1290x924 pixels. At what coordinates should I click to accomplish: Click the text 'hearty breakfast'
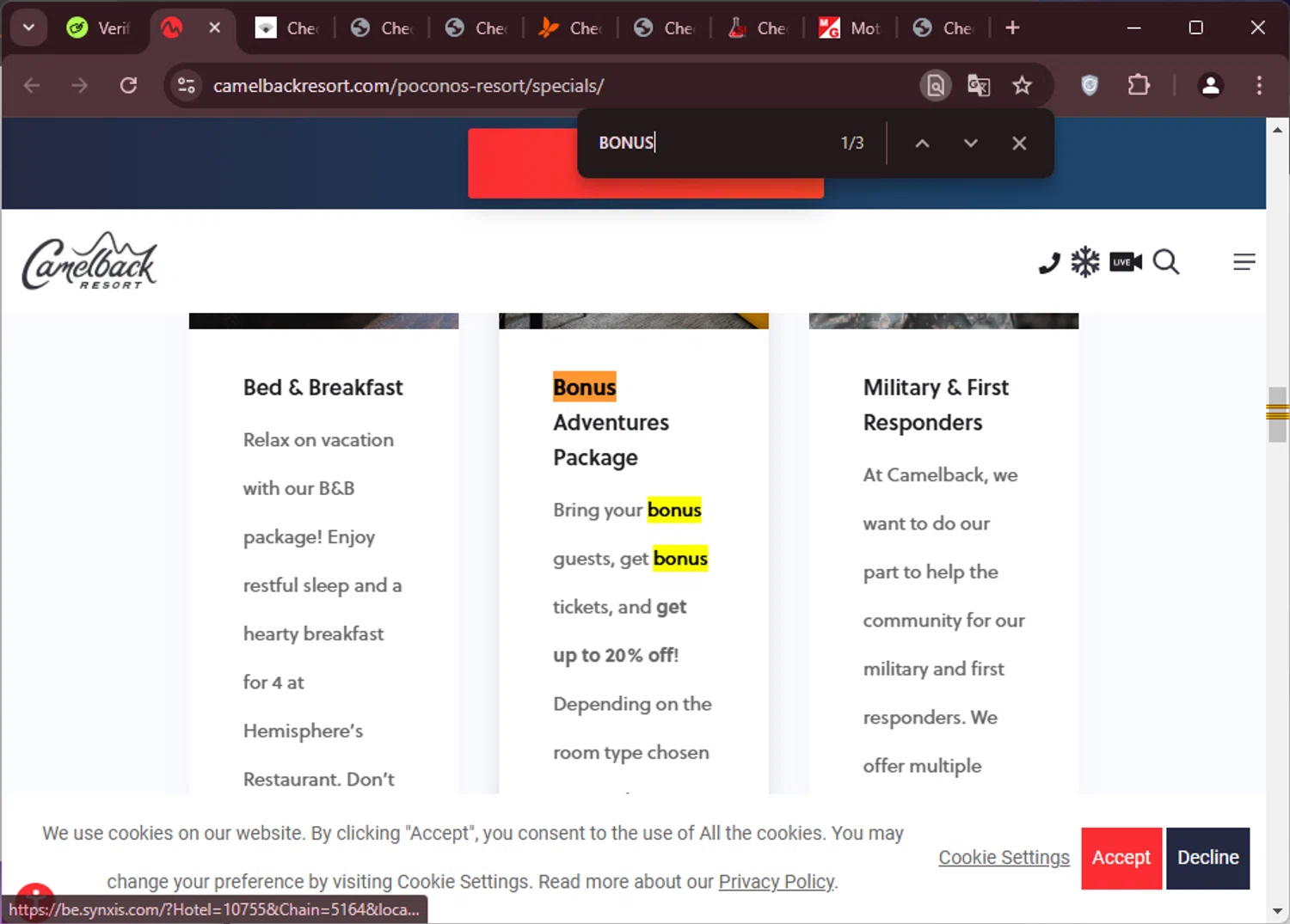[313, 634]
